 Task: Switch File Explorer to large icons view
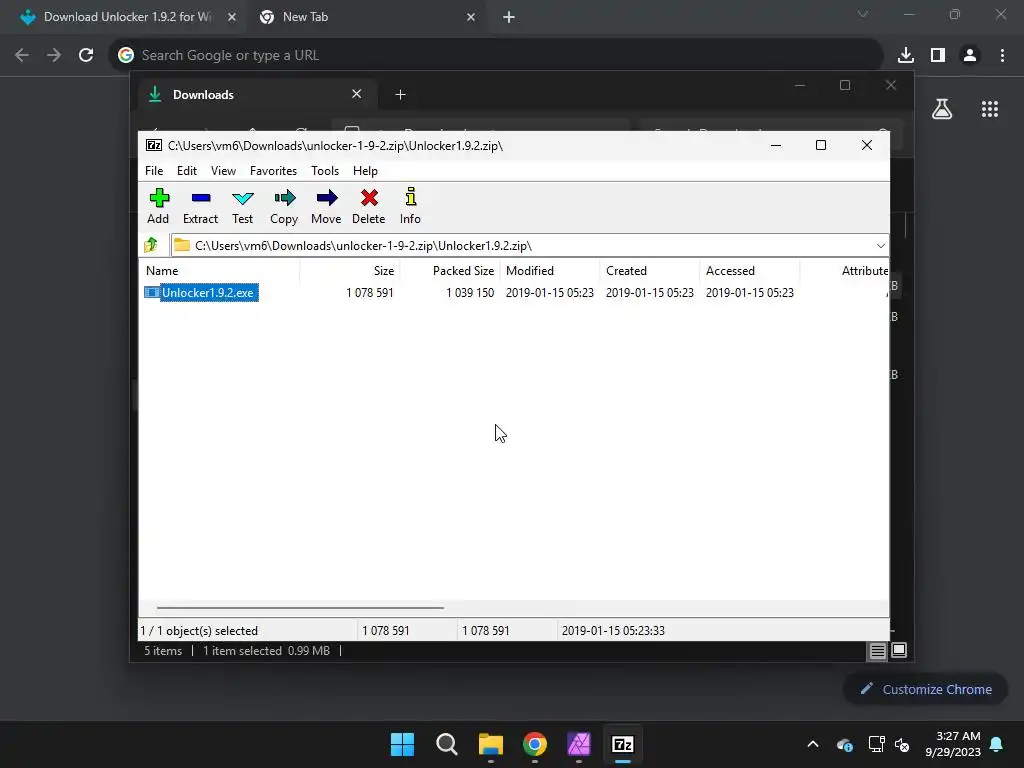coord(899,650)
